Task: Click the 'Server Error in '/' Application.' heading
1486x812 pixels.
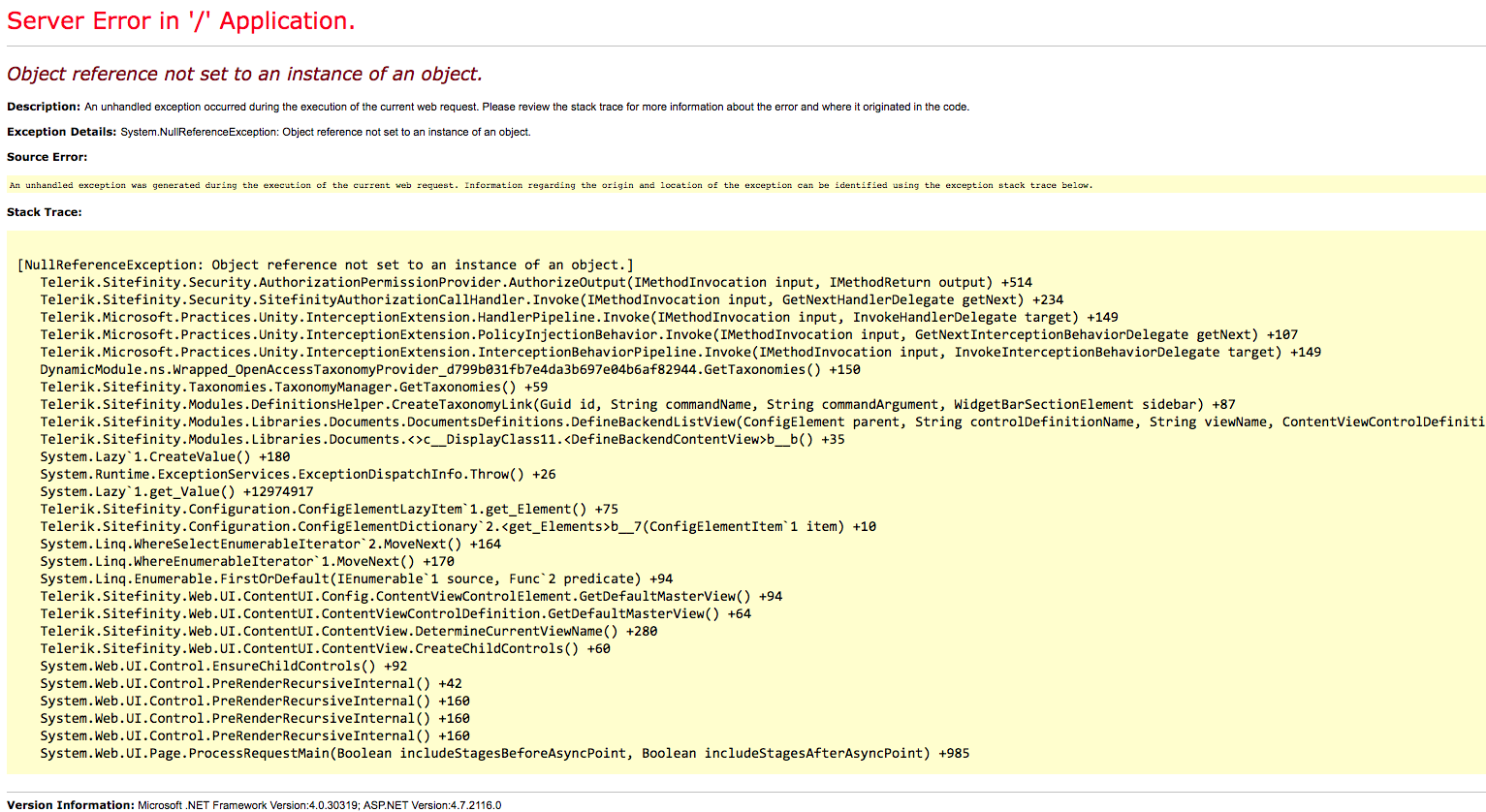Action: pos(181,21)
